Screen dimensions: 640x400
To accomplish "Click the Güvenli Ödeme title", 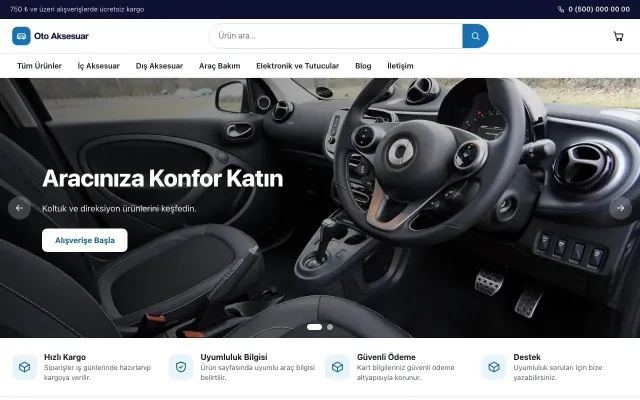I will [386, 357].
